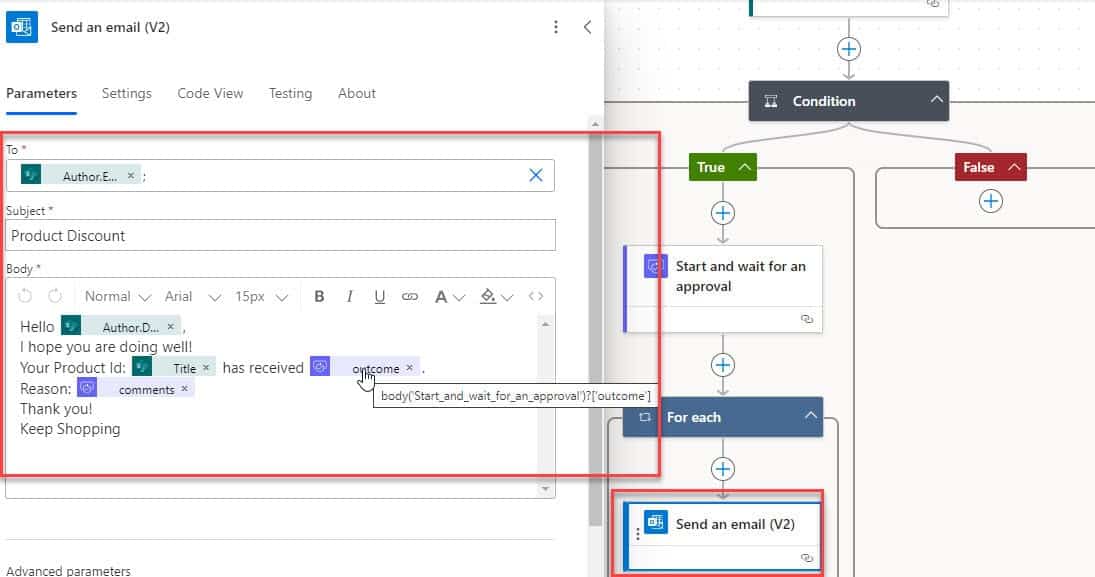The width and height of the screenshot is (1095, 577).
Task: Open the Normal paragraph style dropdown
Action: [117, 297]
